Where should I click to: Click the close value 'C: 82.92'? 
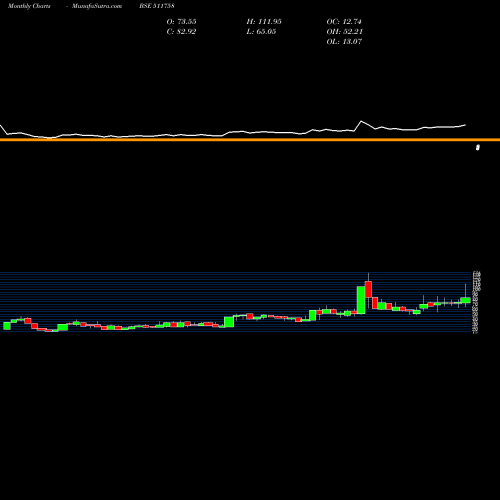pyautogui.click(x=181, y=31)
